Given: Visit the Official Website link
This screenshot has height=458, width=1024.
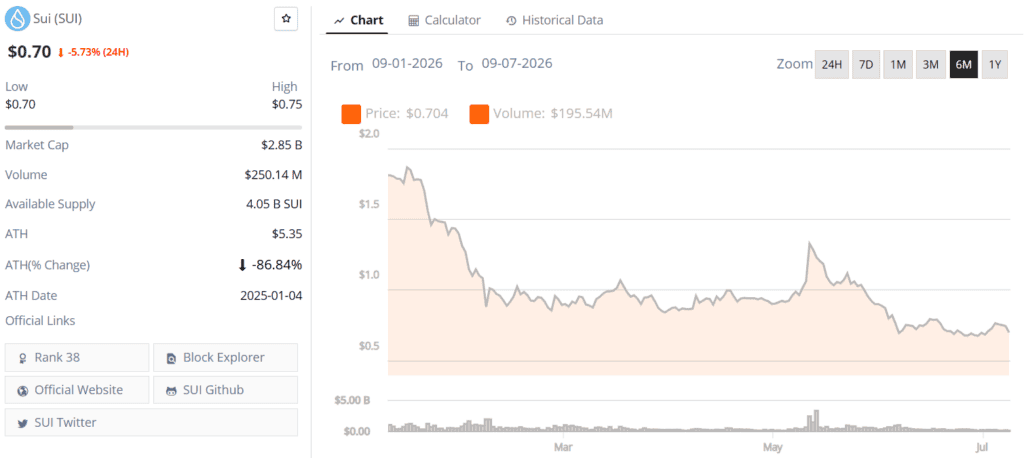Looking at the screenshot, I should click(x=77, y=390).
